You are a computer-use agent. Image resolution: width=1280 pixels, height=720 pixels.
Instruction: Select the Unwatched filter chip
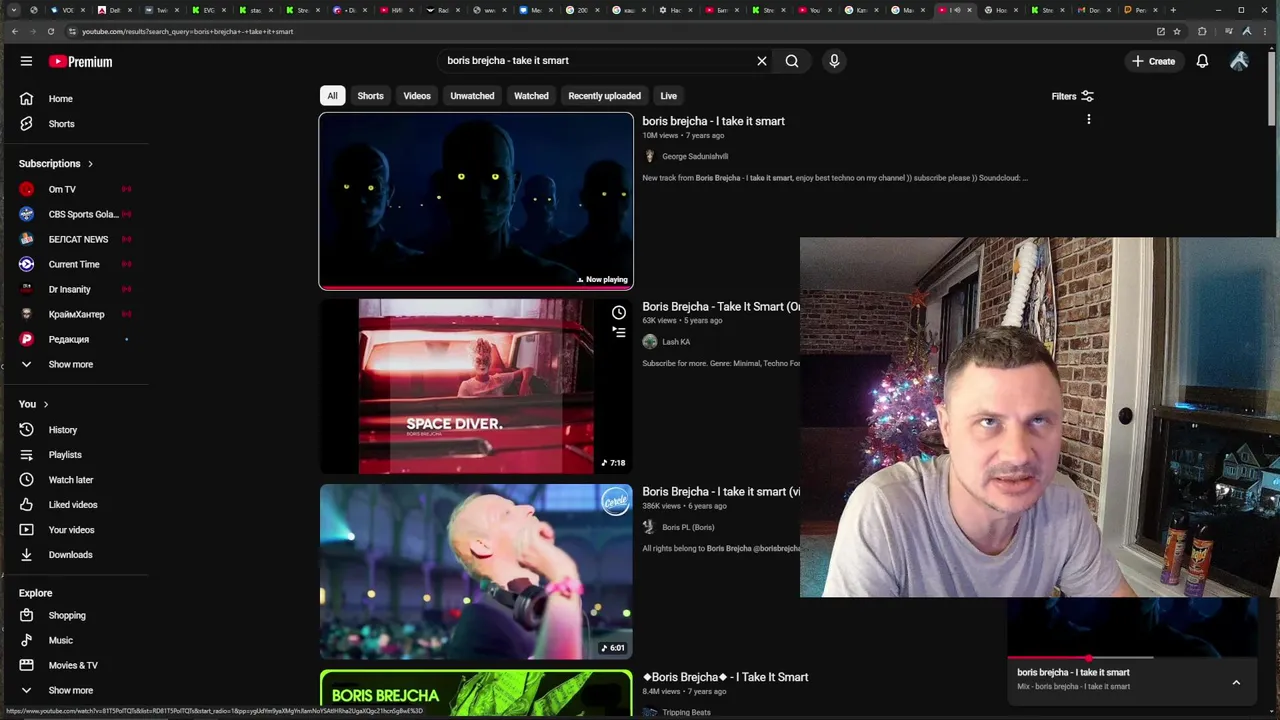472,96
